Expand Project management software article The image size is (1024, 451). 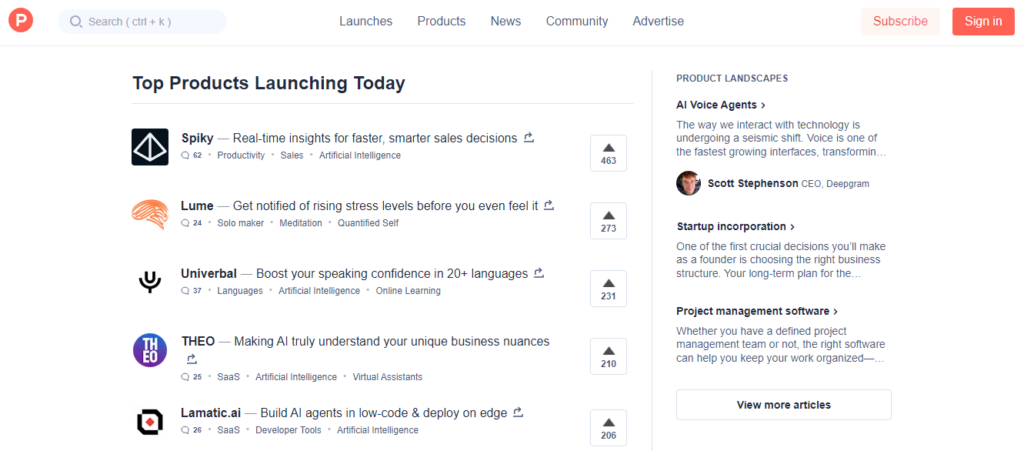(x=757, y=311)
